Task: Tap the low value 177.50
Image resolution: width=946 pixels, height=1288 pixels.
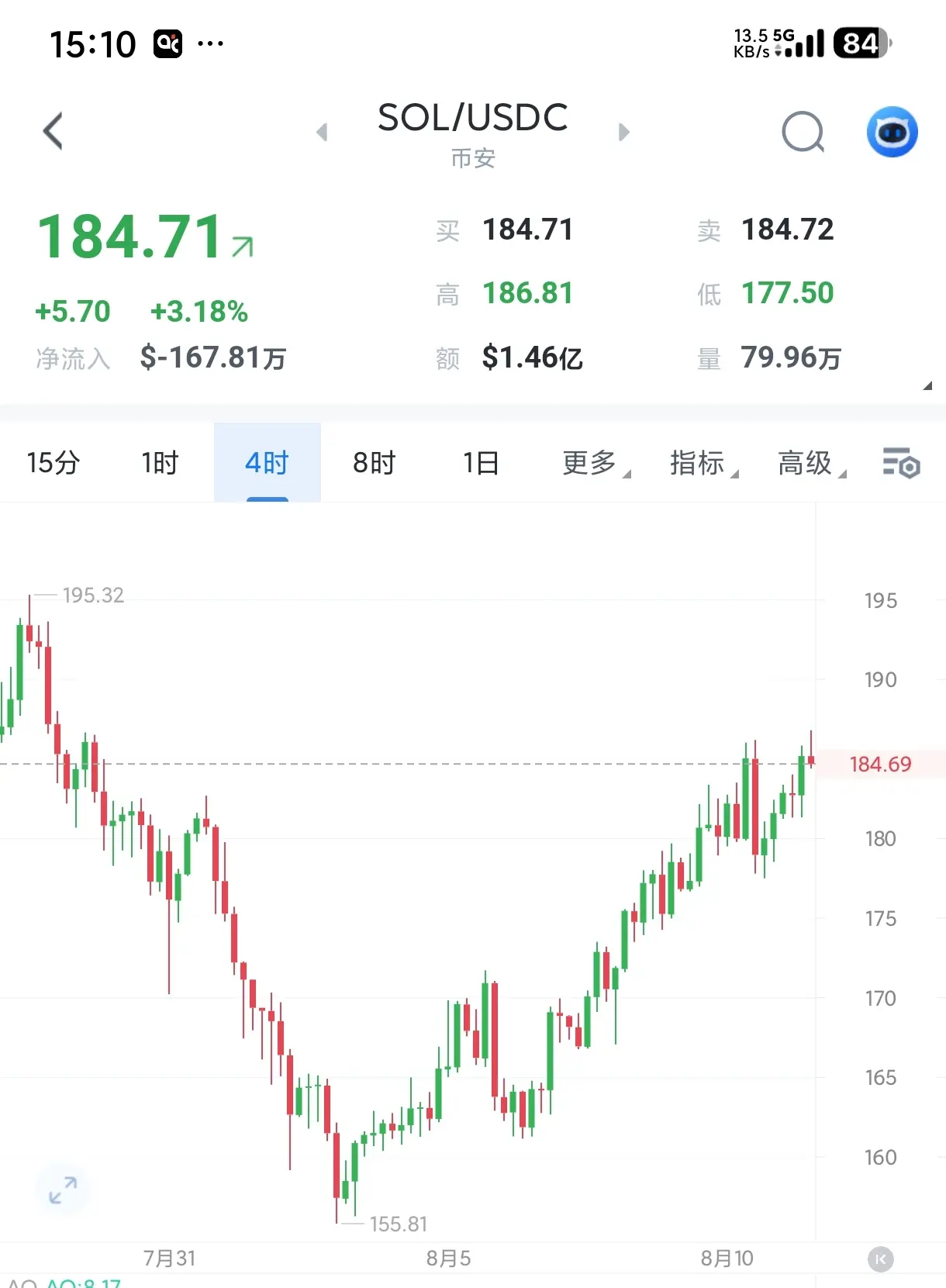Action: pos(788,293)
